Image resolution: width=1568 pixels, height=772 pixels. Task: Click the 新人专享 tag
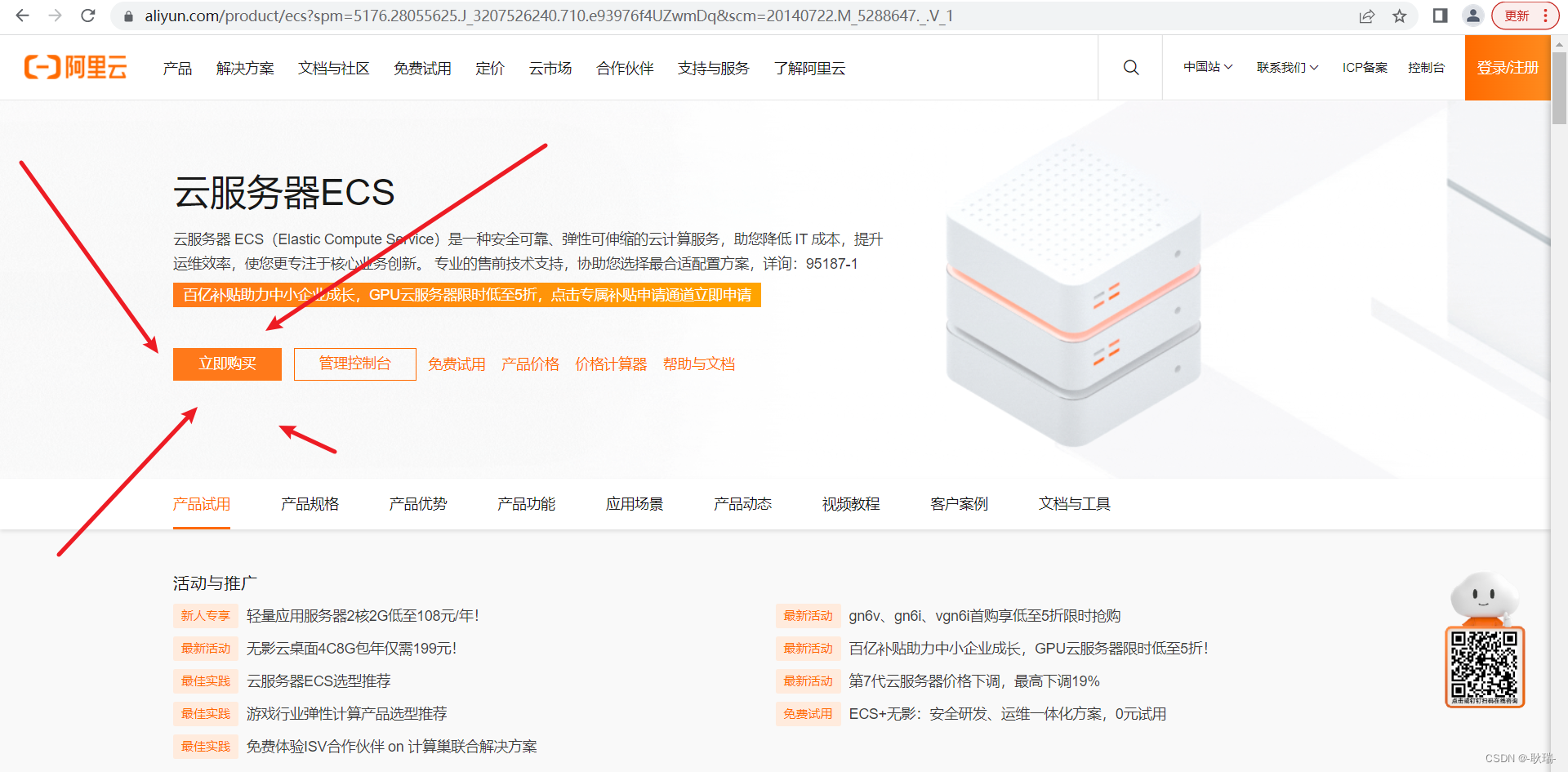tap(205, 616)
